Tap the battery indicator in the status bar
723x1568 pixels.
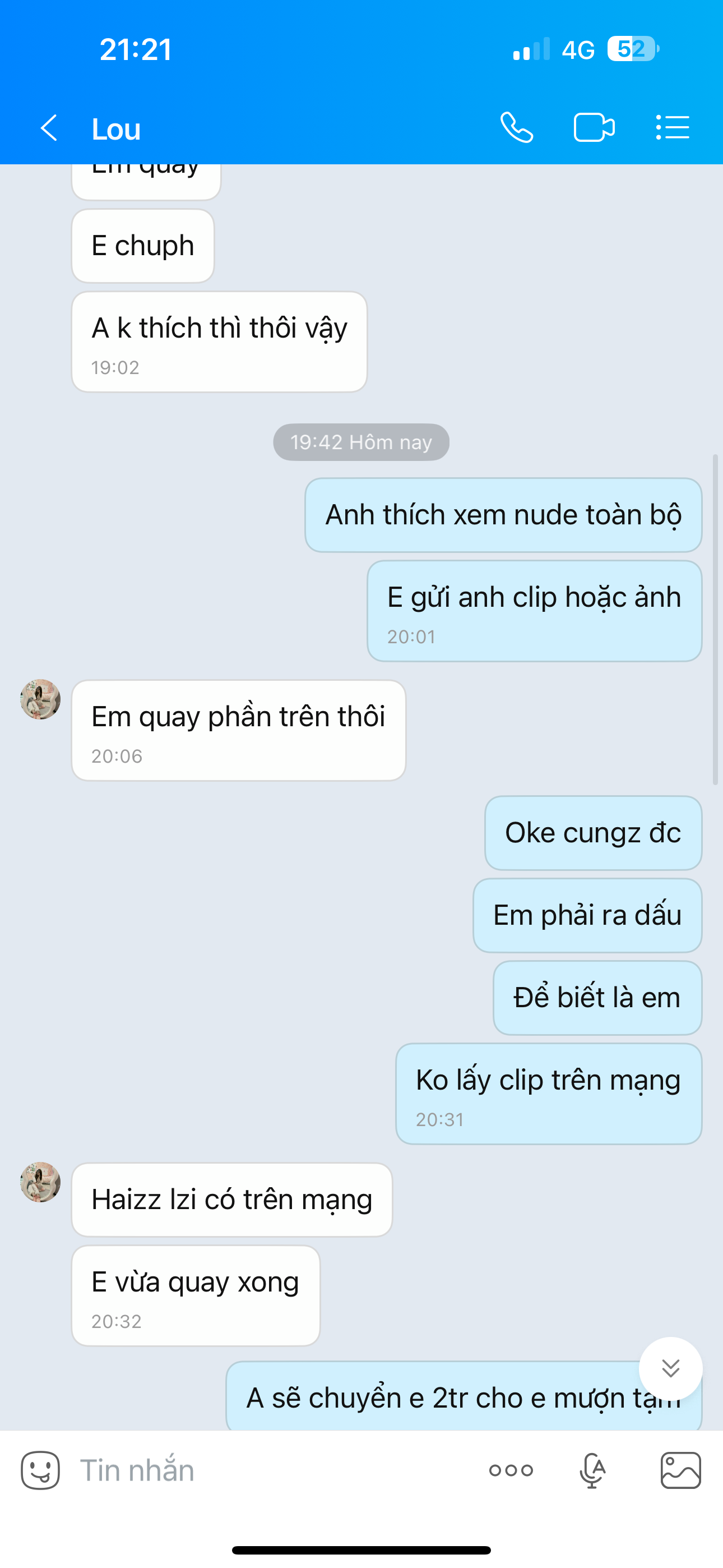(x=633, y=49)
